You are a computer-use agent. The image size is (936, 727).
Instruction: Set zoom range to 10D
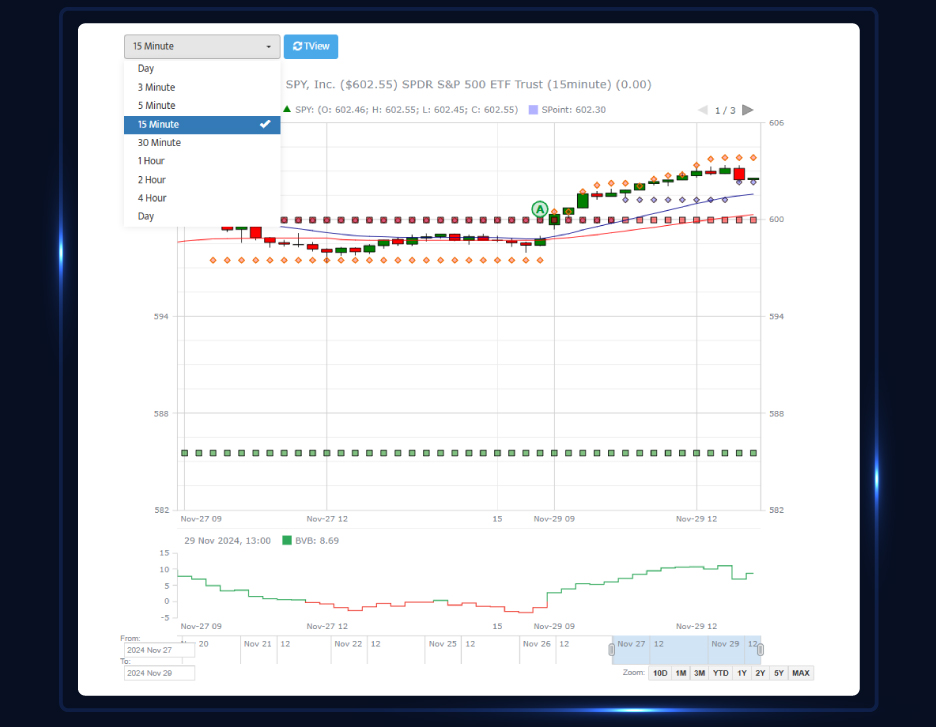tap(659, 673)
